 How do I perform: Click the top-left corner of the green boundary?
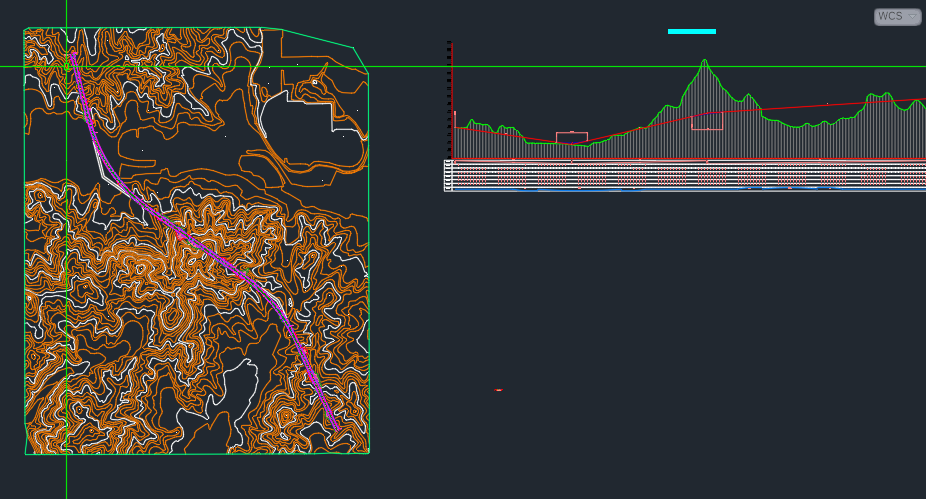coord(25,29)
